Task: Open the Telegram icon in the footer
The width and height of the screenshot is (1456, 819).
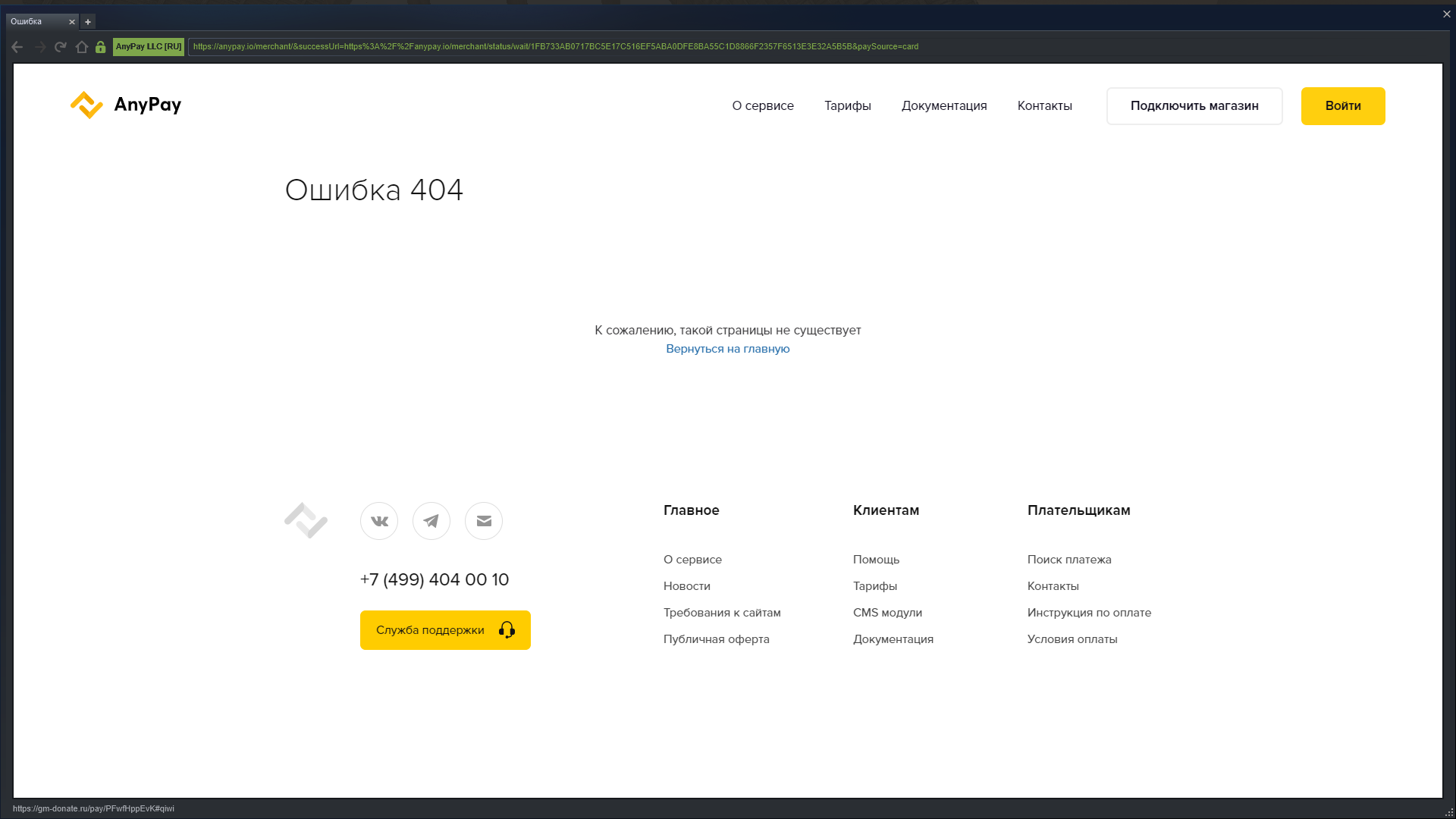Action: tap(431, 521)
